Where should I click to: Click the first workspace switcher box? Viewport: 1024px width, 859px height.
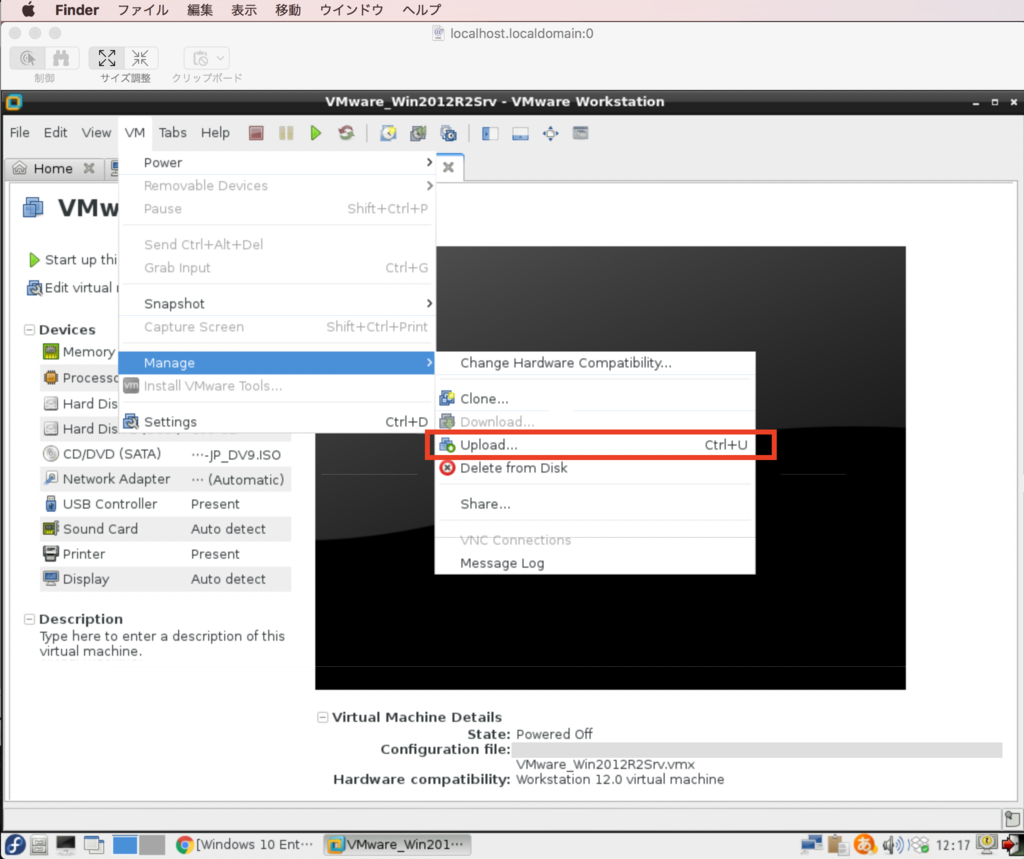click(x=125, y=845)
